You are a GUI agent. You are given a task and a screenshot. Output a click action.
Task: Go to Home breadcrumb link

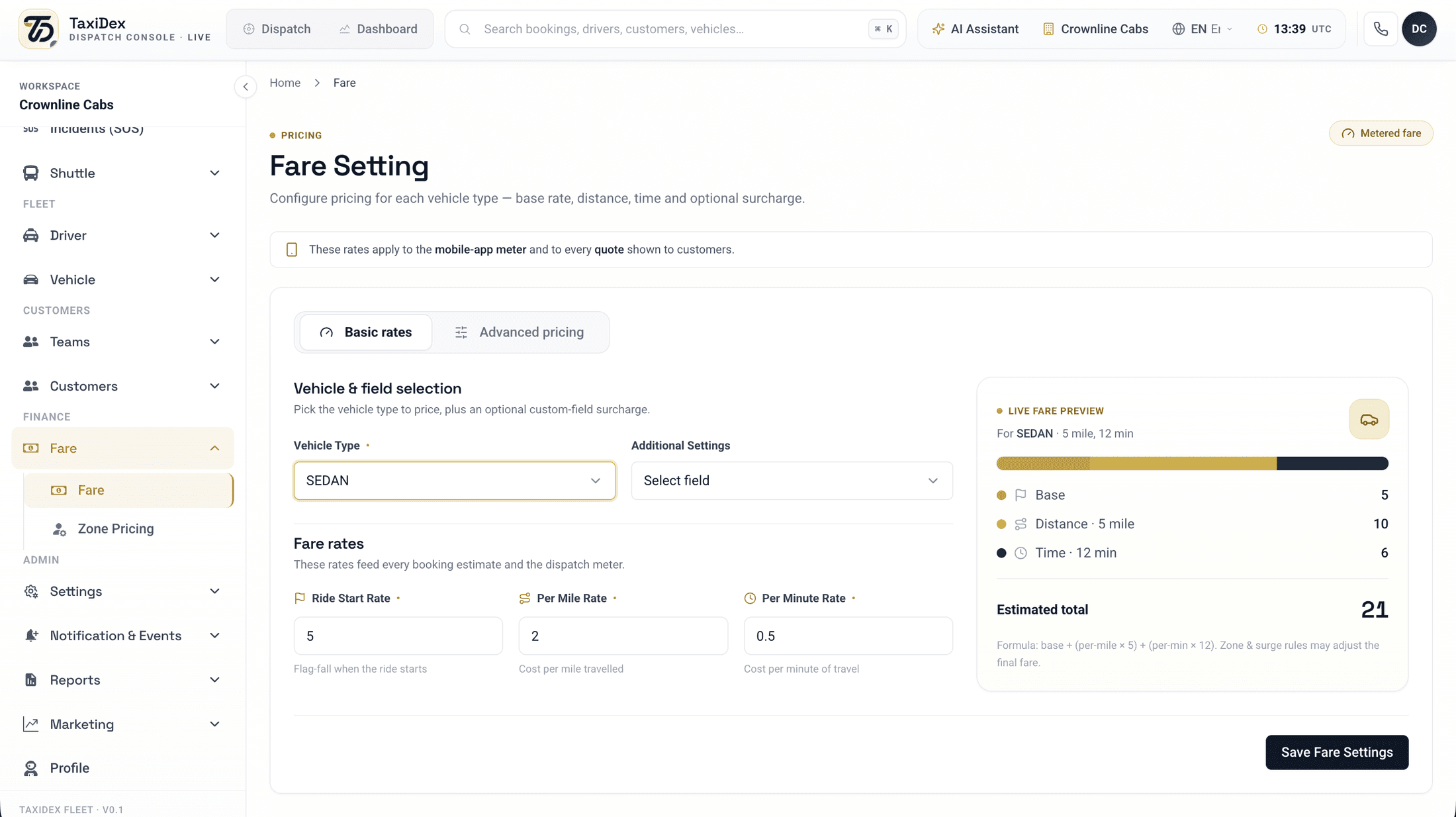click(285, 83)
